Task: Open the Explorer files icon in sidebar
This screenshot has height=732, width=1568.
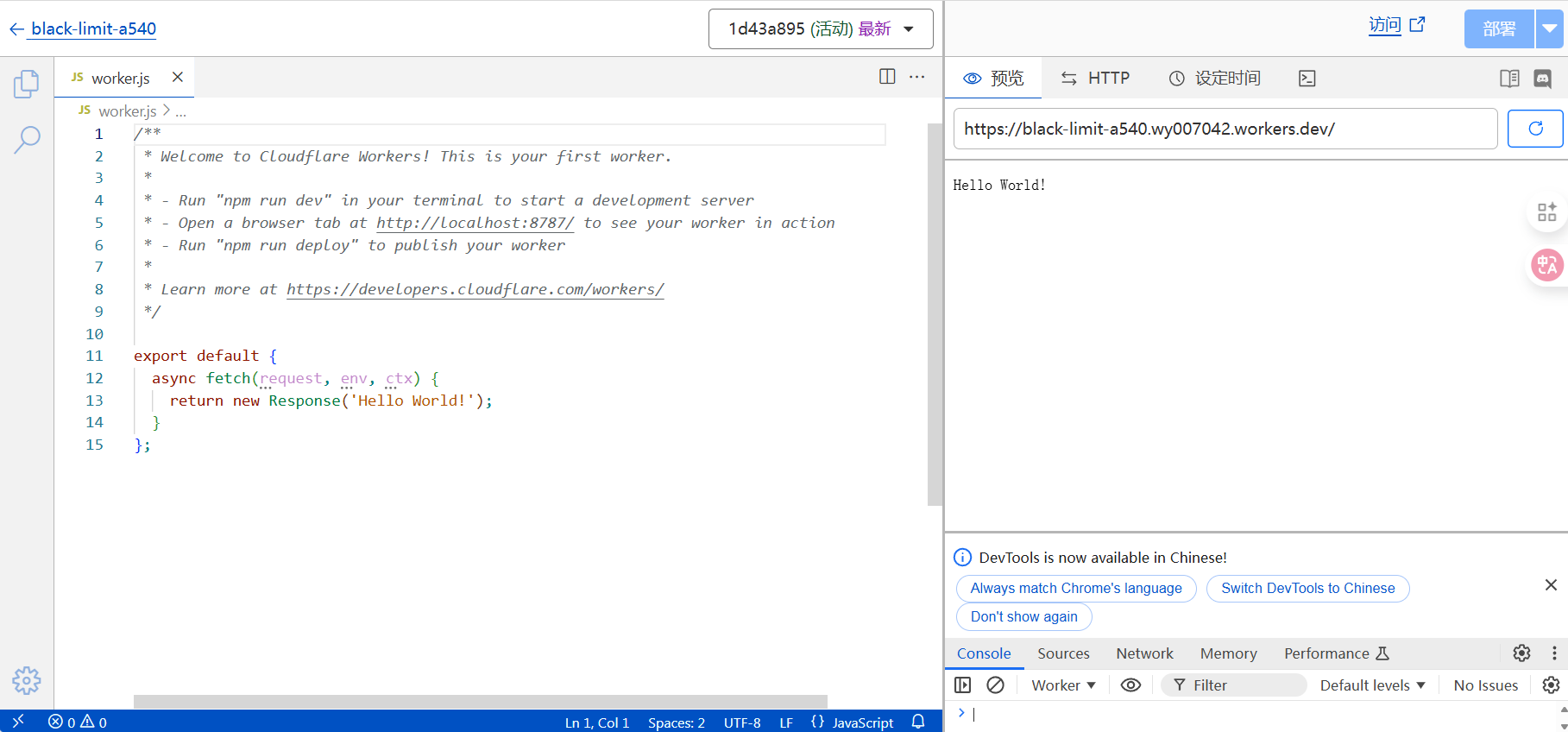Action: 27,84
